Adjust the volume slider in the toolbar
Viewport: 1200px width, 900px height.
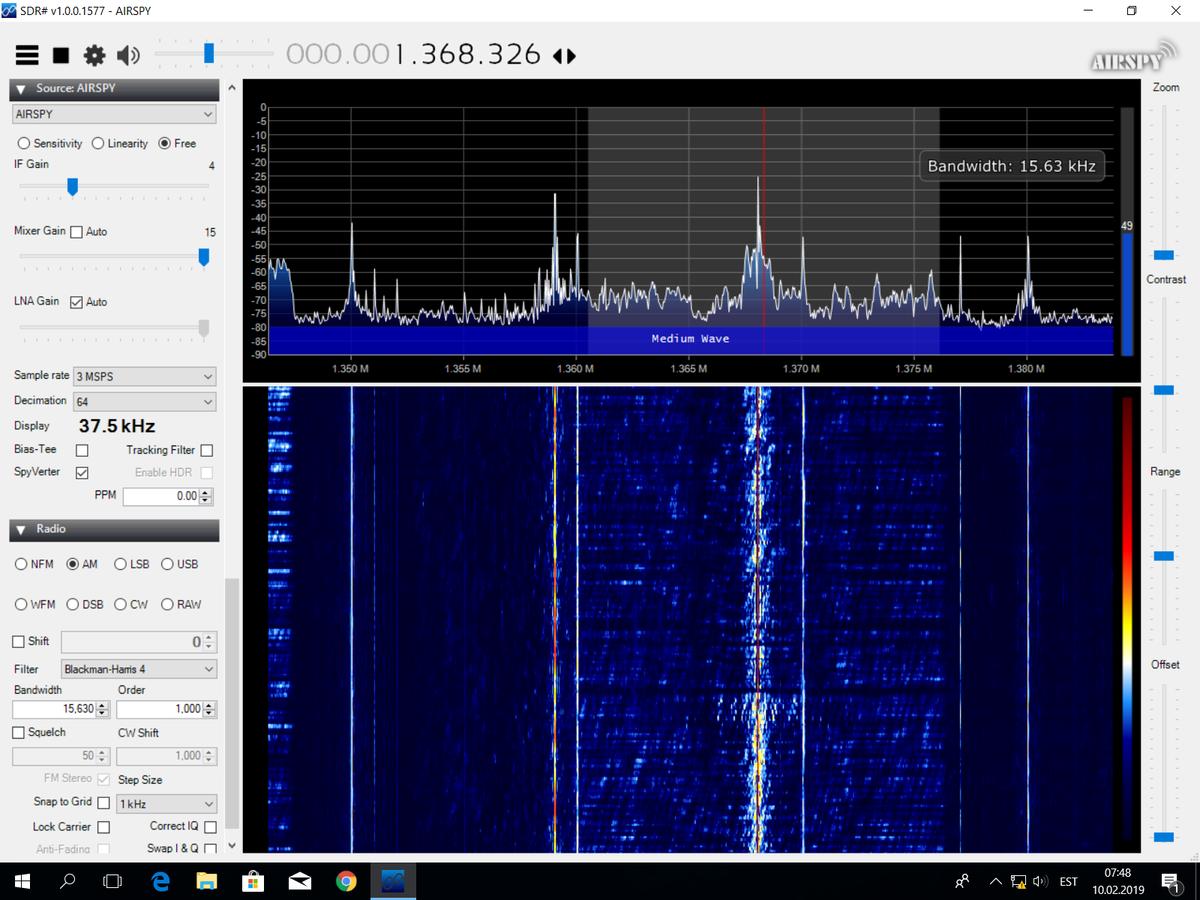(x=209, y=52)
